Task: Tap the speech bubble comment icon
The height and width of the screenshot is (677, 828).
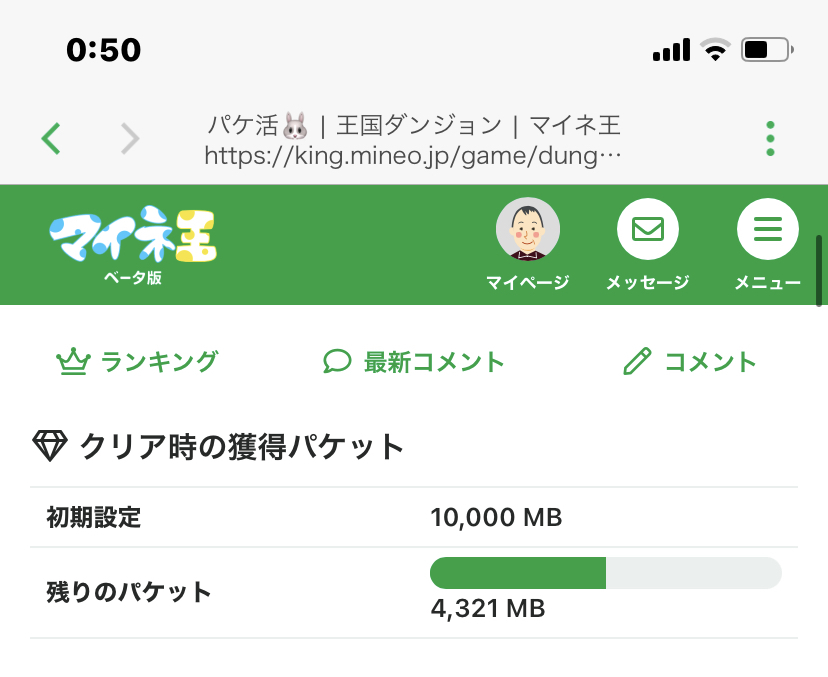Action: coord(337,362)
